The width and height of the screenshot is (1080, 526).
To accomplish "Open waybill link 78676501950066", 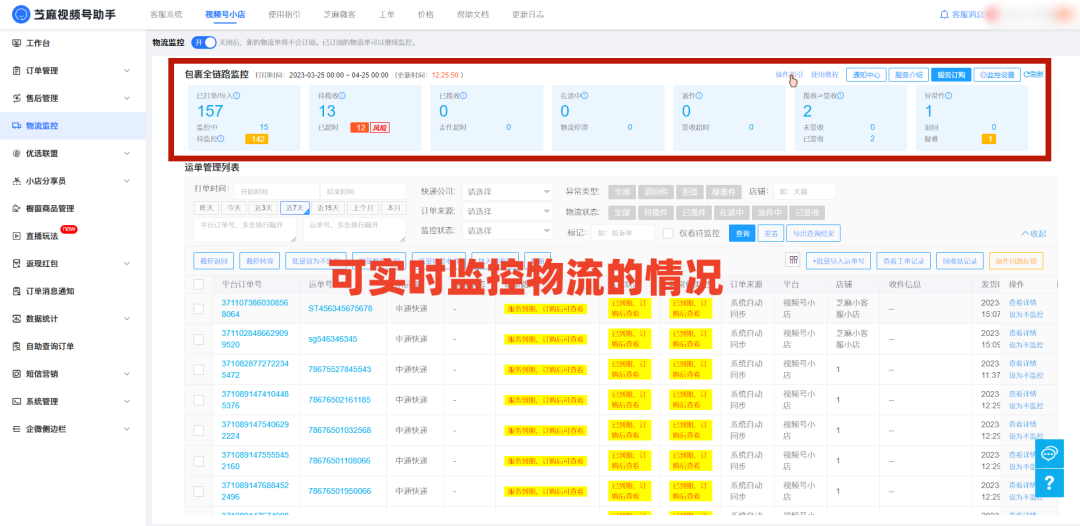I will 340,491.
